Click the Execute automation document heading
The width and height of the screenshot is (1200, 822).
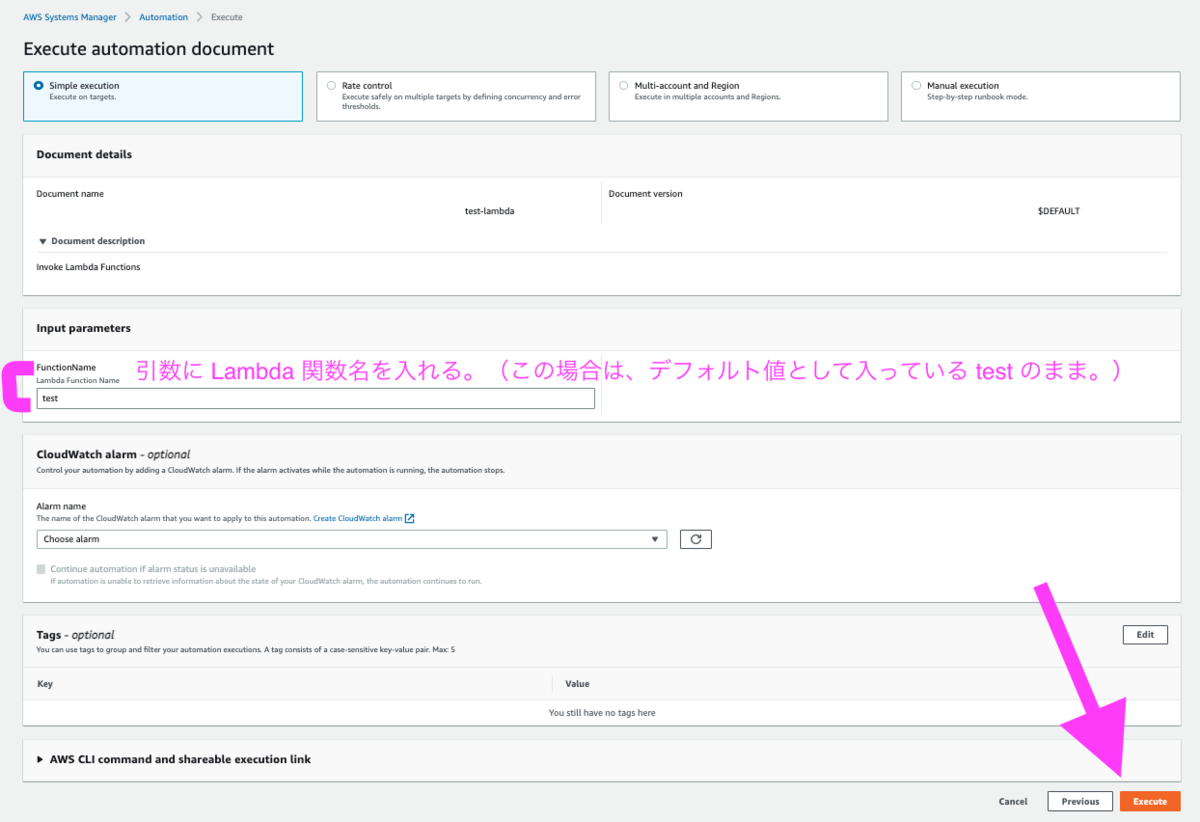point(149,48)
